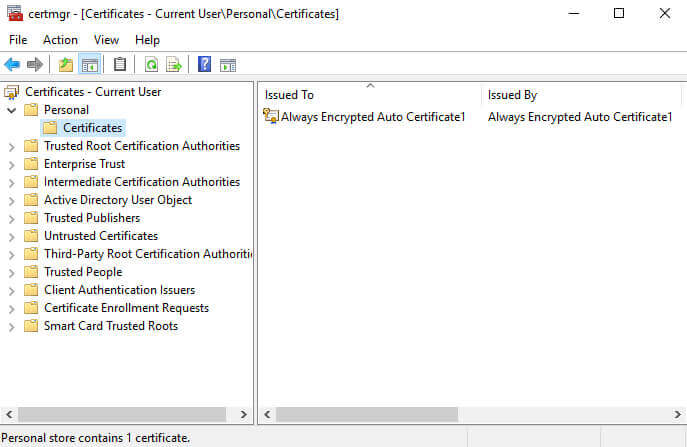
Task: Select the Trusted Publishers folder
Action: coord(92,218)
